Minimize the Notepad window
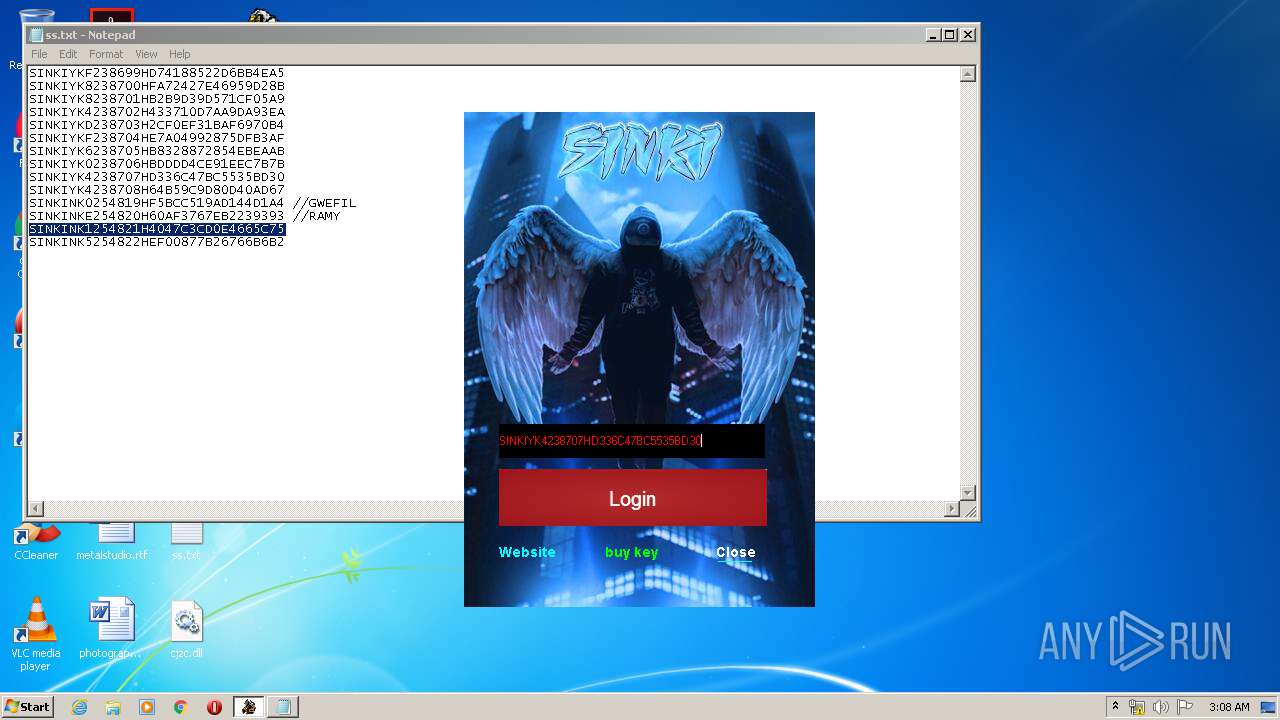Screen dimensions: 1280x720 [933, 35]
